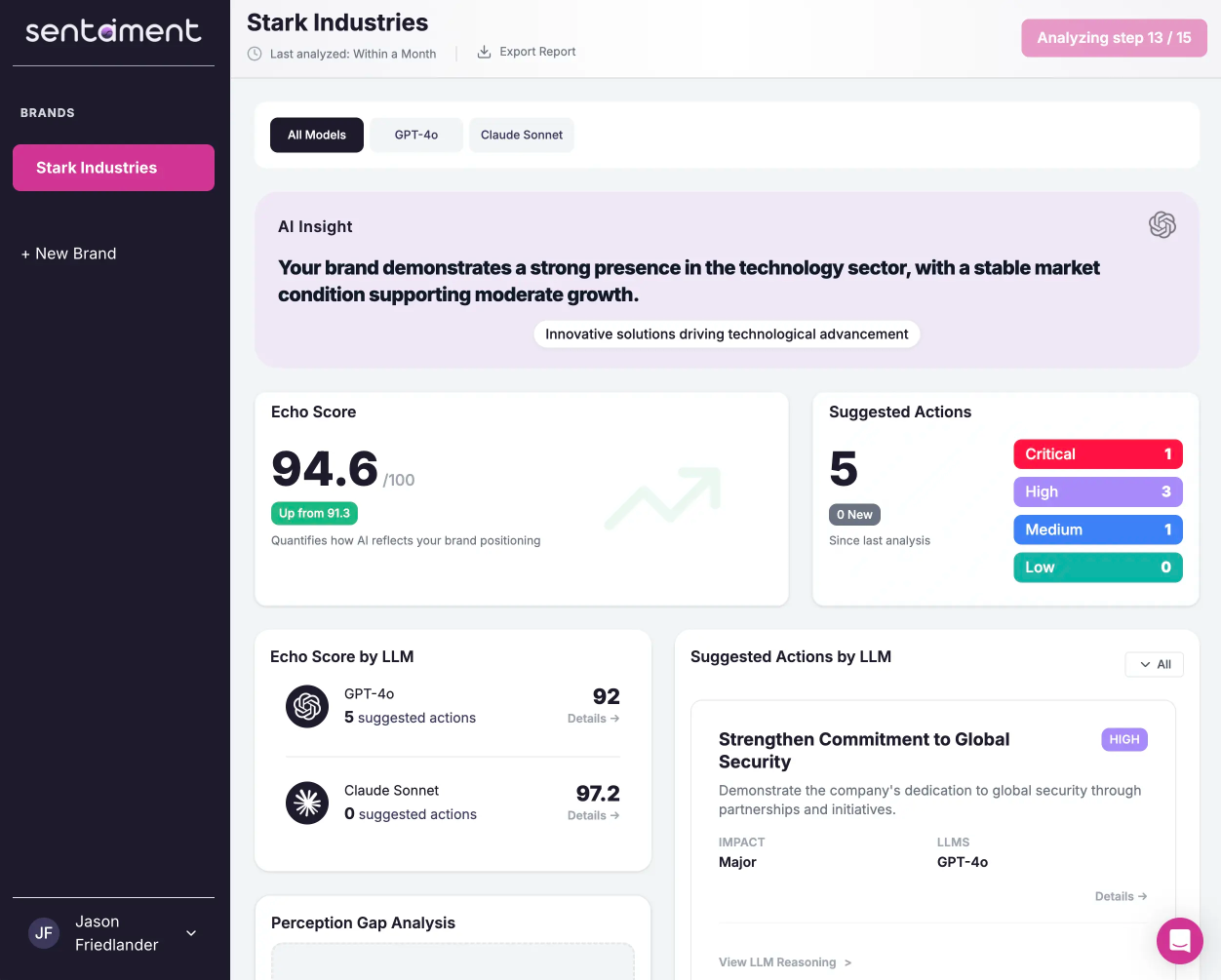Click the suggested actions total 5
This screenshot has width=1221, height=980.
(844, 469)
